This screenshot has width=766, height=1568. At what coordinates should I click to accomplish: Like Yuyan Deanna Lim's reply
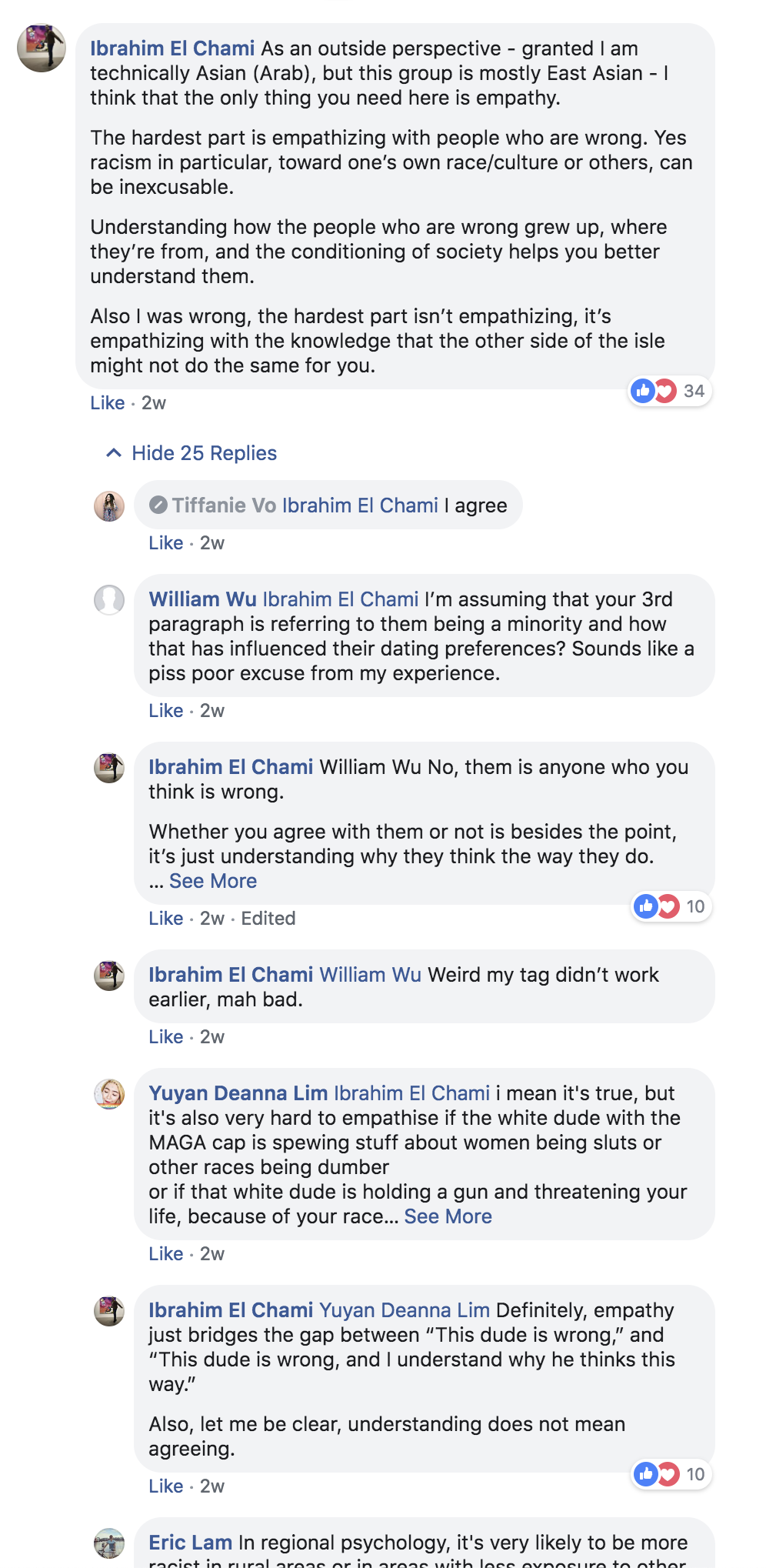click(x=166, y=1254)
